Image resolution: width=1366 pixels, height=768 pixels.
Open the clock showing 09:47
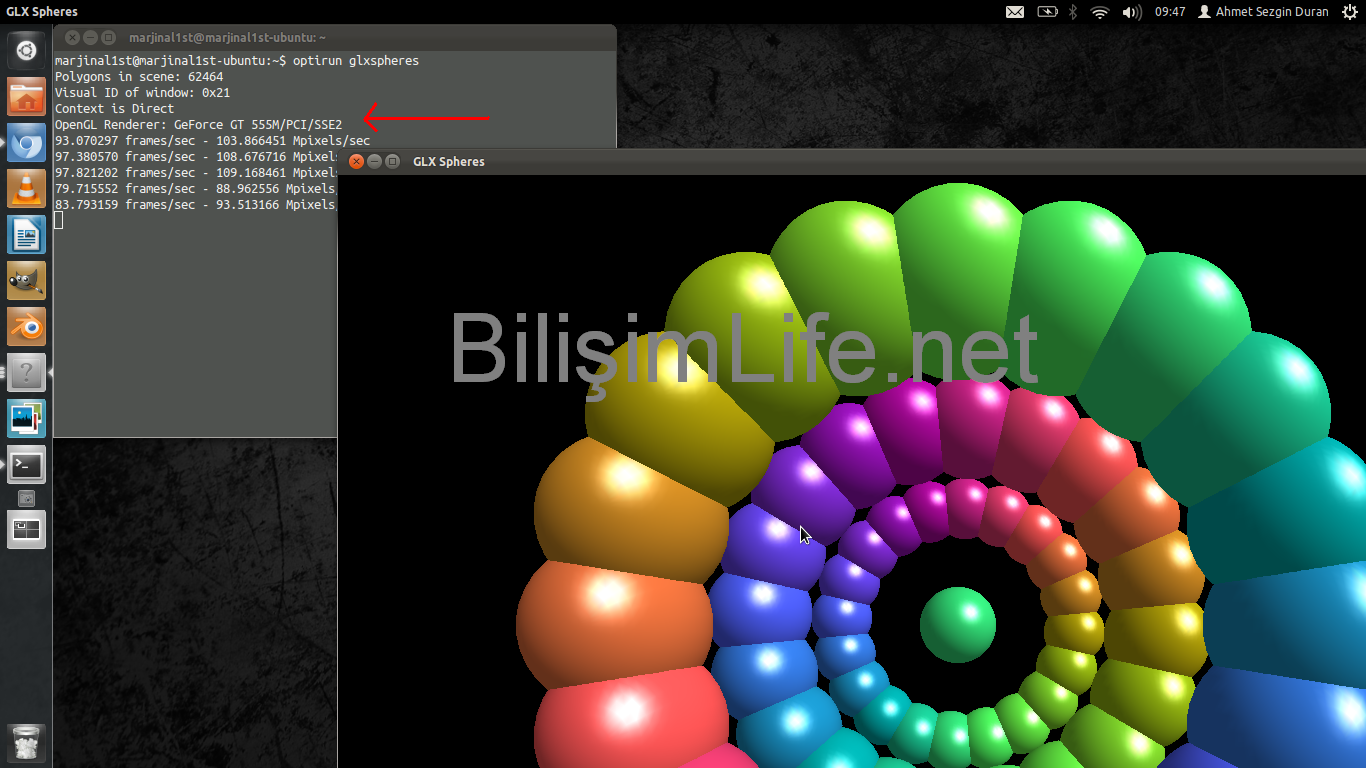[x=1170, y=12]
